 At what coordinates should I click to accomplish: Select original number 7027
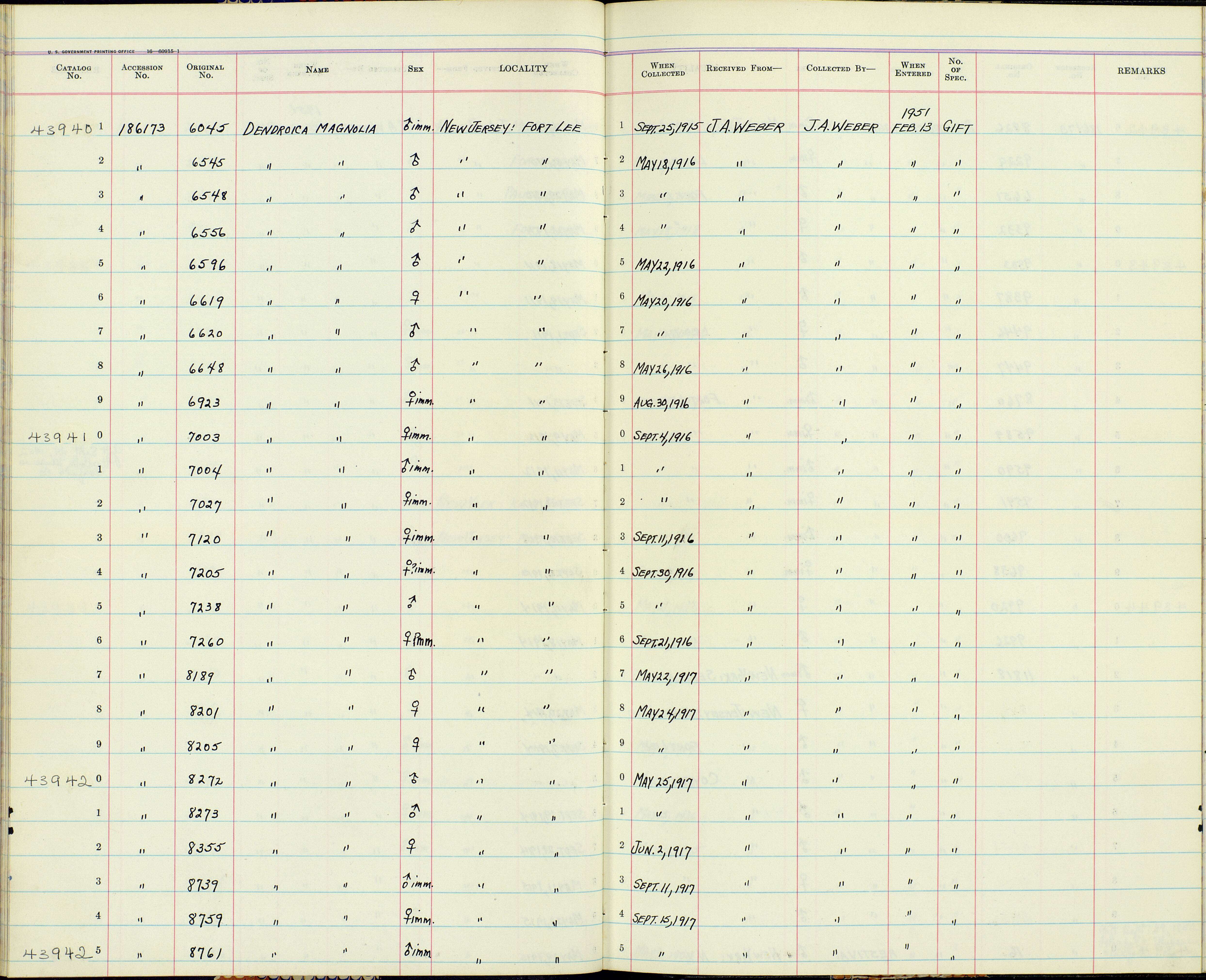pyautogui.click(x=206, y=505)
